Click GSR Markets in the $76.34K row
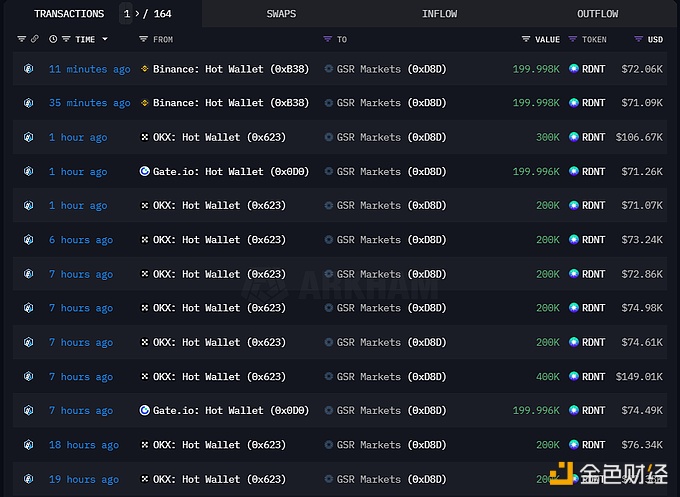Screen dimensions: 680x497 (x=392, y=445)
